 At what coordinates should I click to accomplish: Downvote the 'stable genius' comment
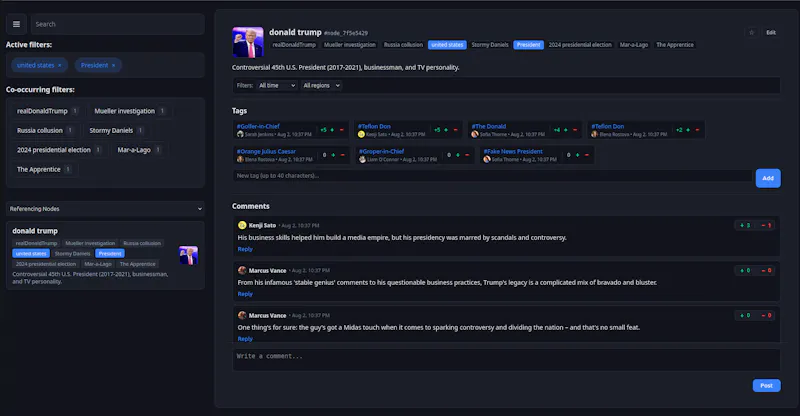coord(766,271)
